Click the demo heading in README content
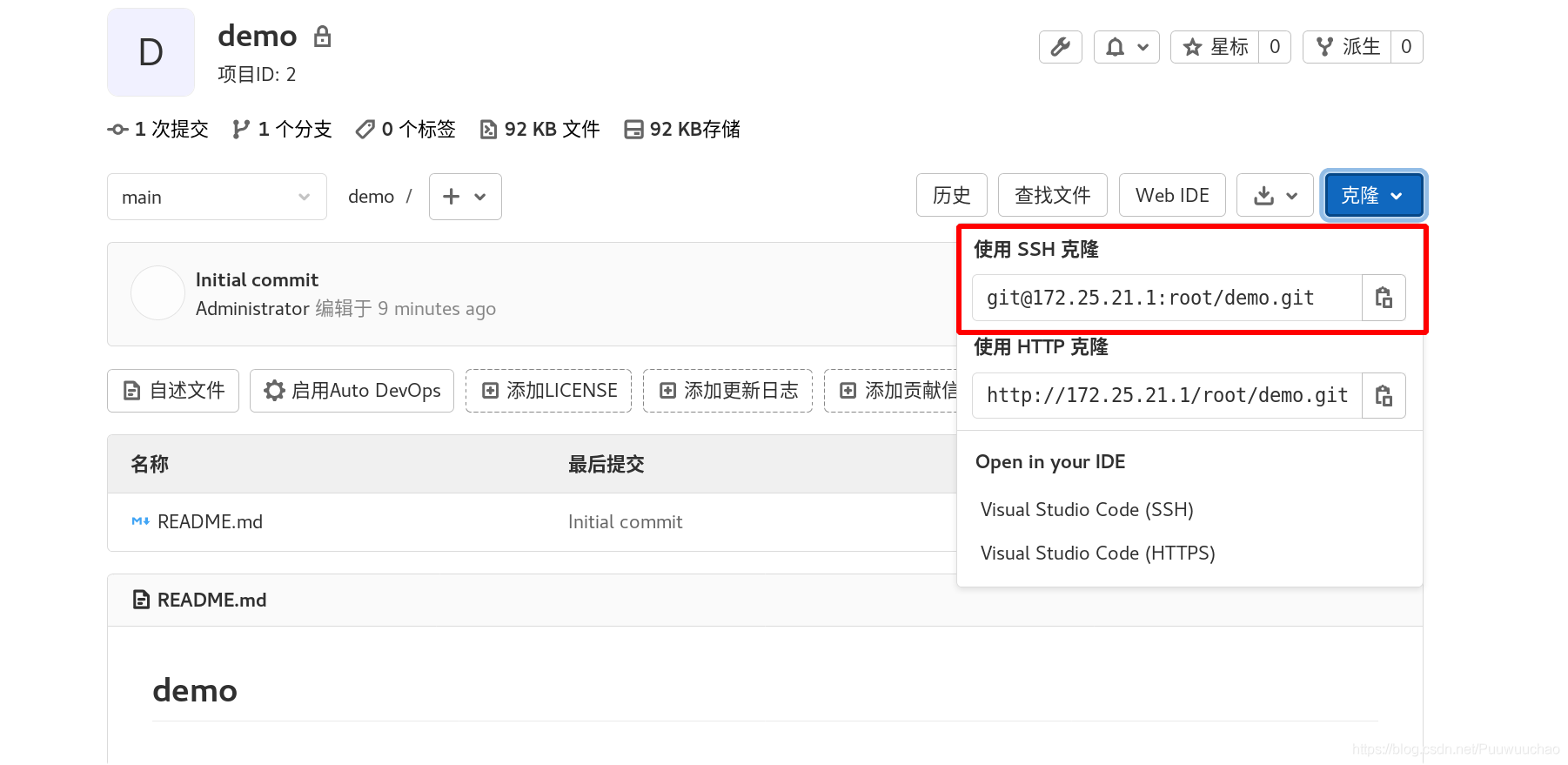 195,690
